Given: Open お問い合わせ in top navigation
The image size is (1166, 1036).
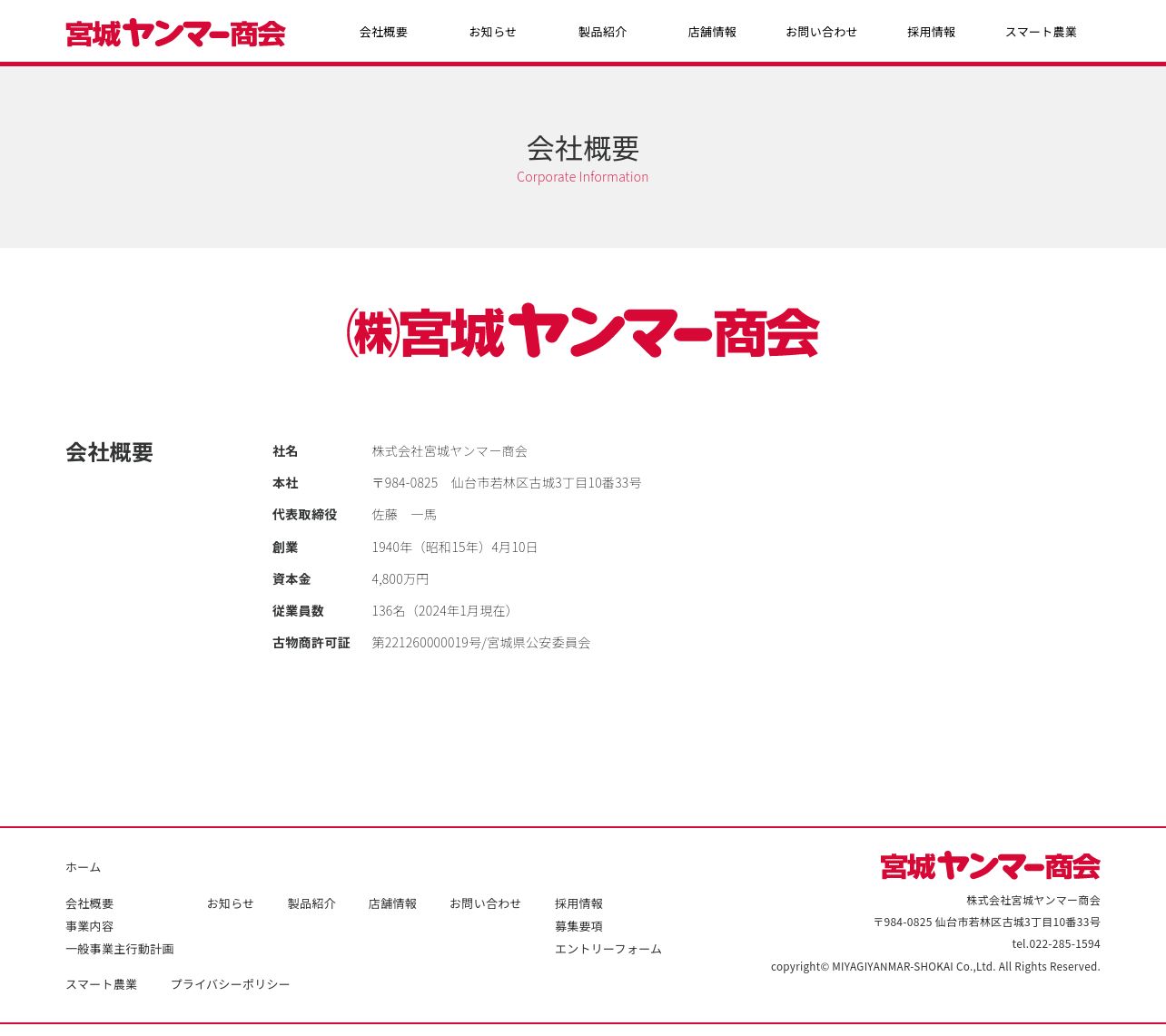Looking at the screenshot, I should tap(821, 32).
